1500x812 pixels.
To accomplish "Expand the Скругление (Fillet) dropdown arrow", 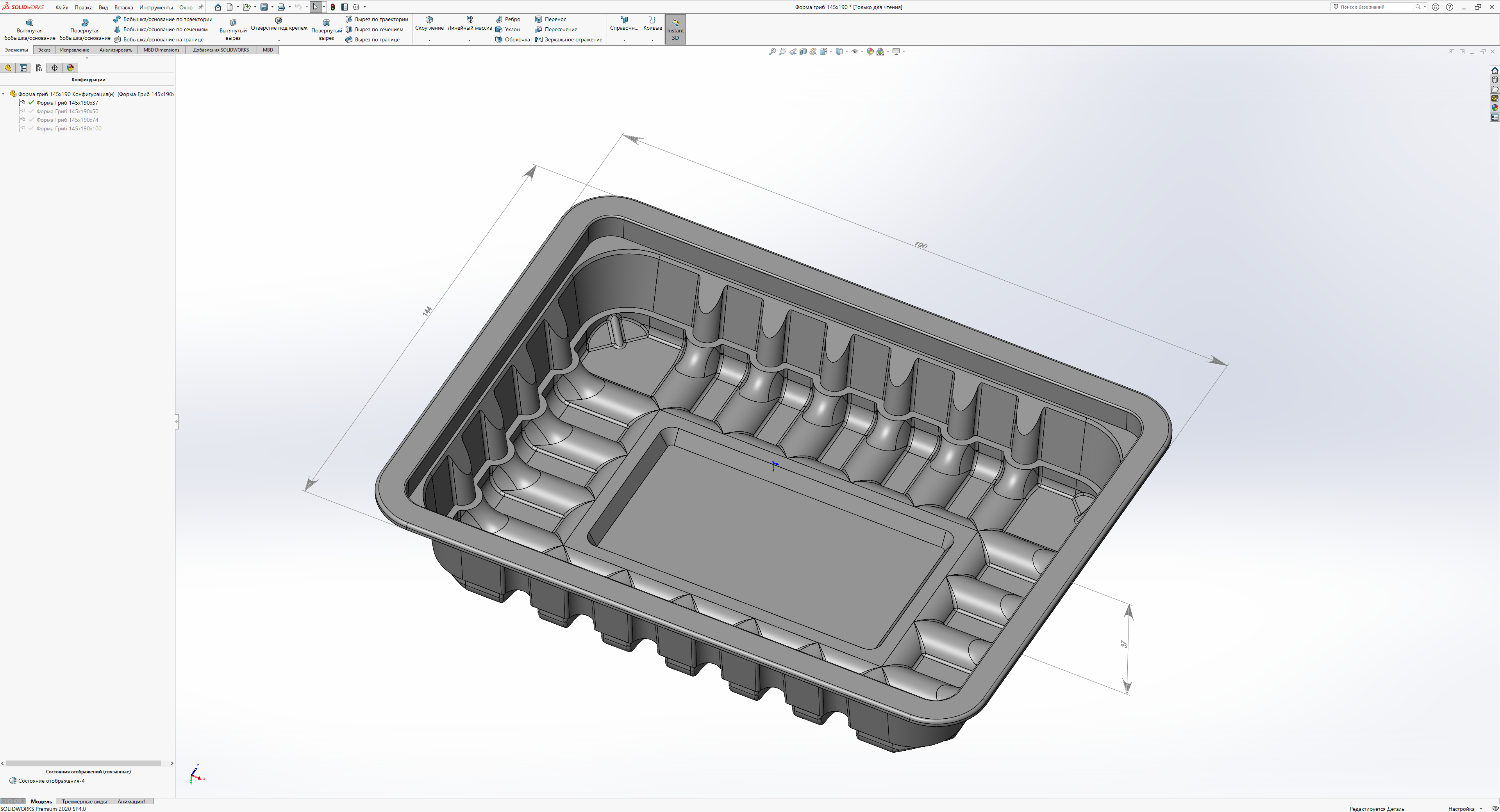I will pyautogui.click(x=429, y=40).
